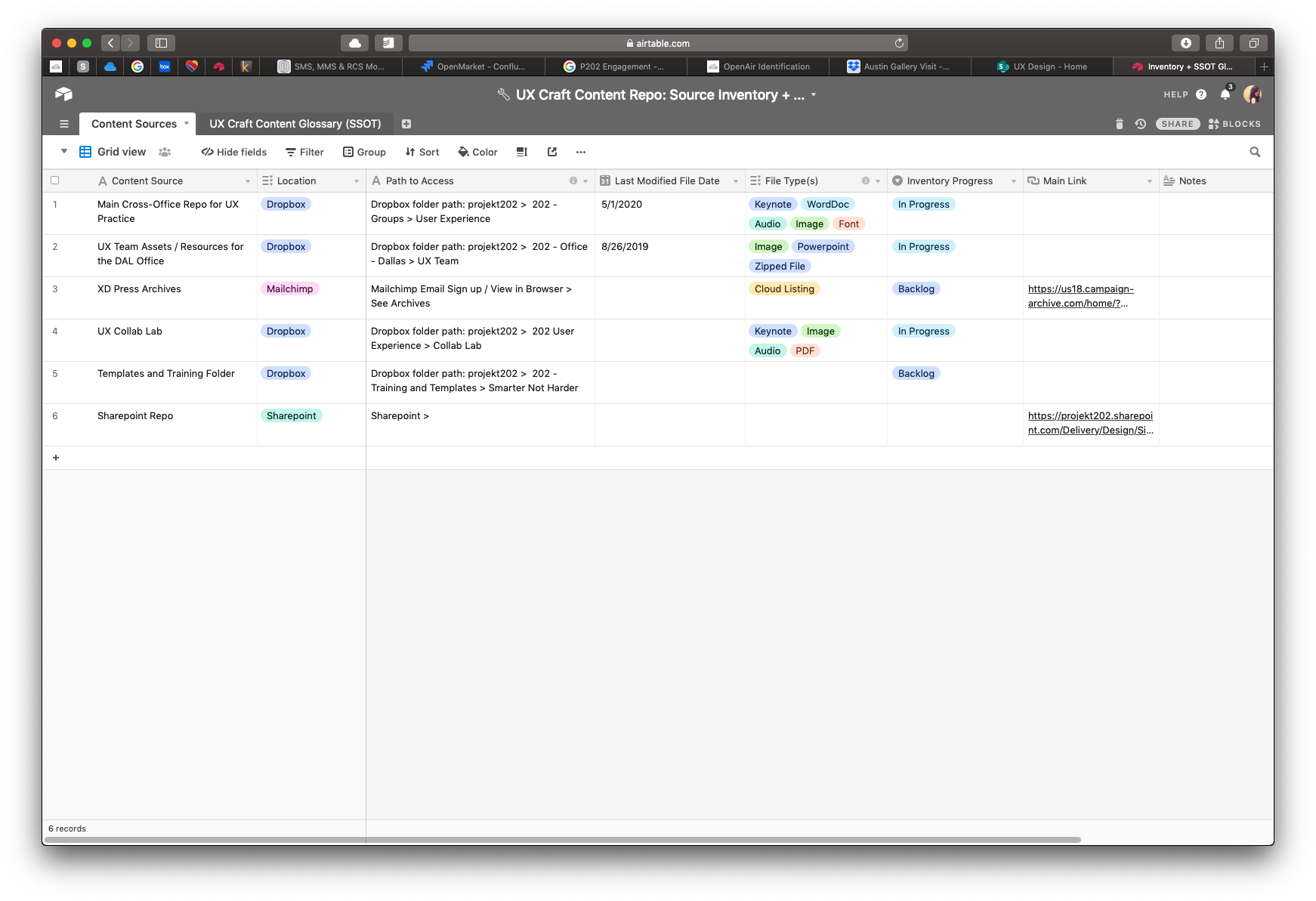Open base revision history clock icon

point(1141,124)
